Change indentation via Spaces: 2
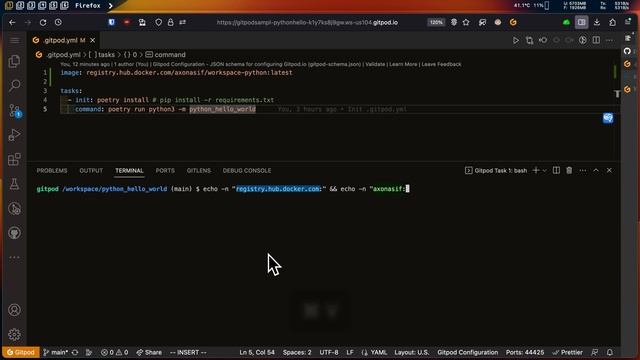This screenshot has width=640, height=360. point(297,353)
